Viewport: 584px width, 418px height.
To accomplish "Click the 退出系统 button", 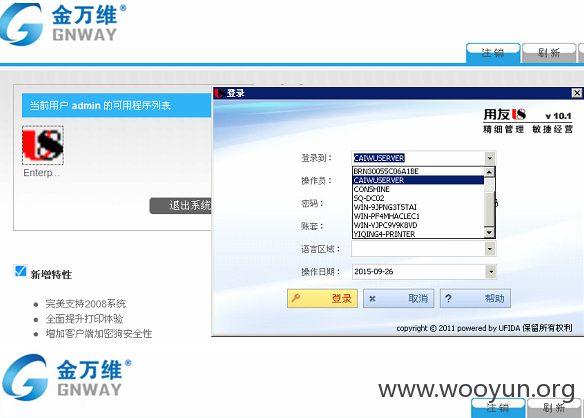I will coord(181,206).
